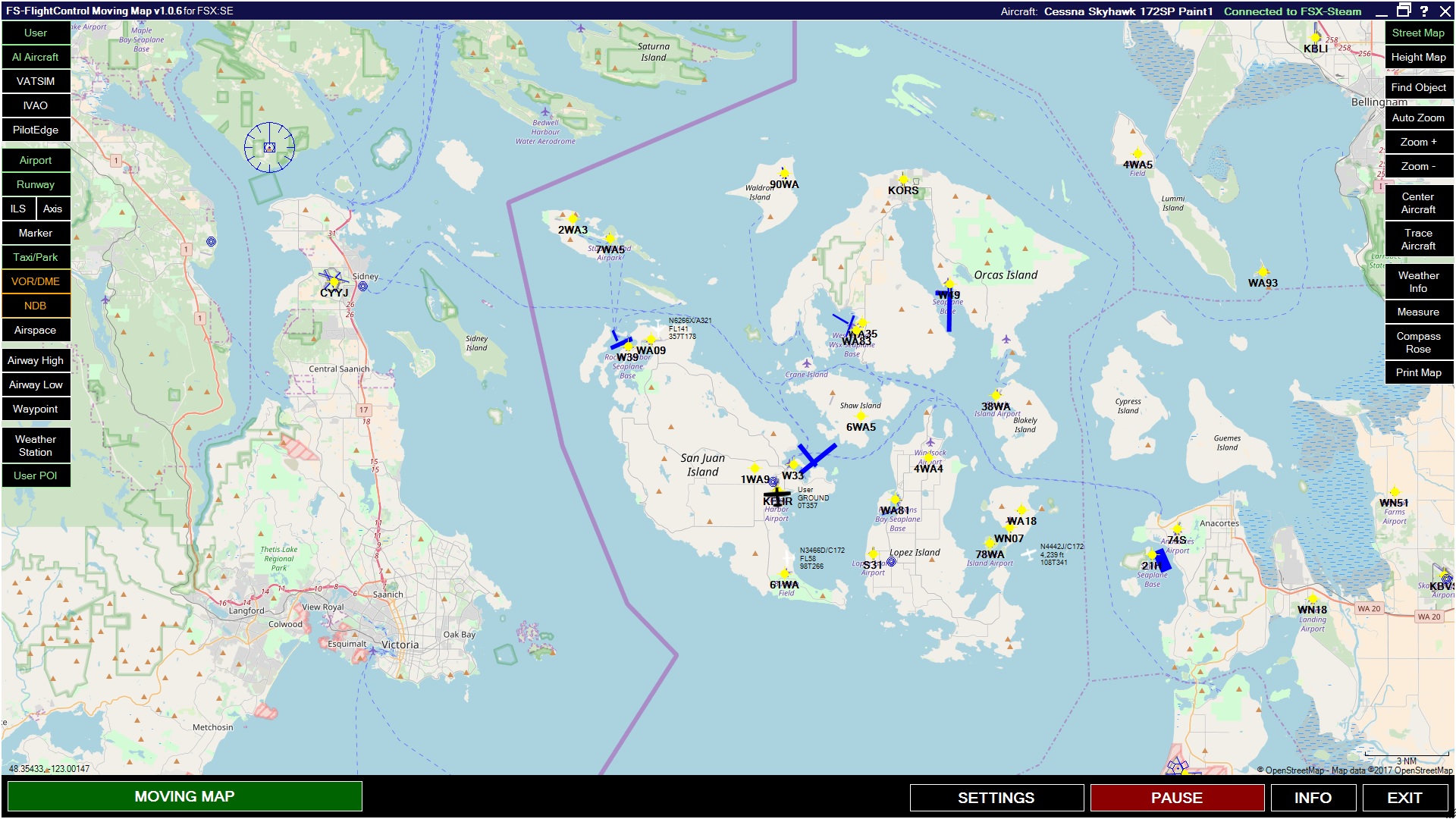
Task: Click the Street Map view icon
Action: pyautogui.click(x=1418, y=32)
